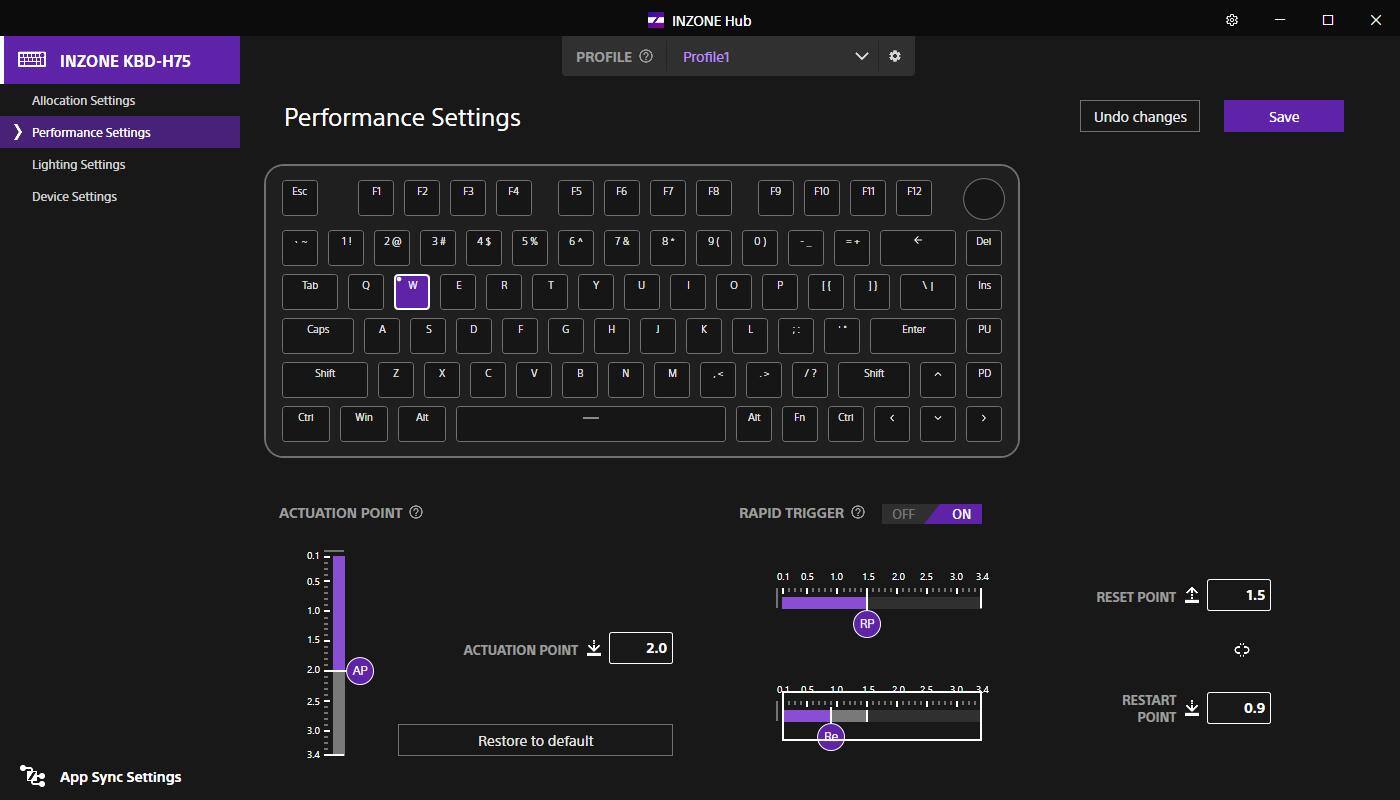Click the Actuation Point help icon
The width and height of the screenshot is (1400, 800).
click(x=416, y=512)
